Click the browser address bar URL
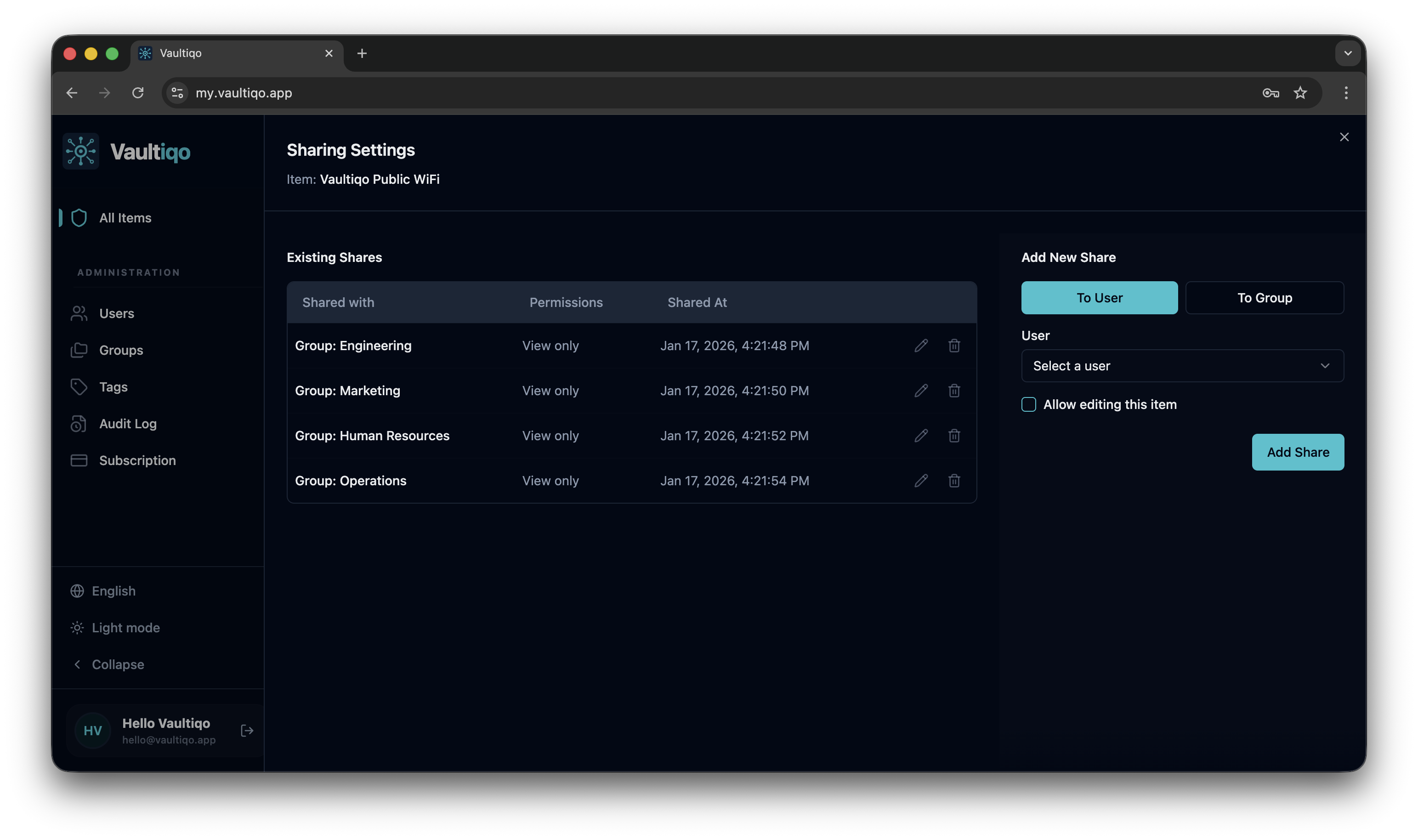Image resolution: width=1418 pixels, height=840 pixels. (x=244, y=93)
